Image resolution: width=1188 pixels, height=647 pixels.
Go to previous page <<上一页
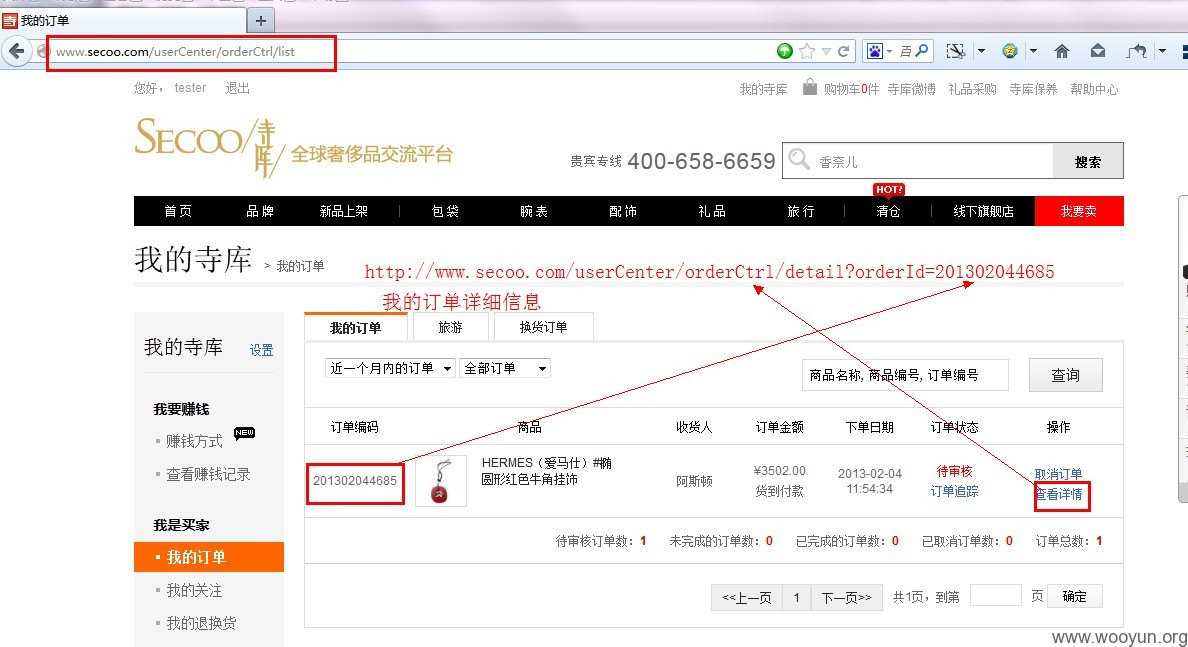(746, 598)
